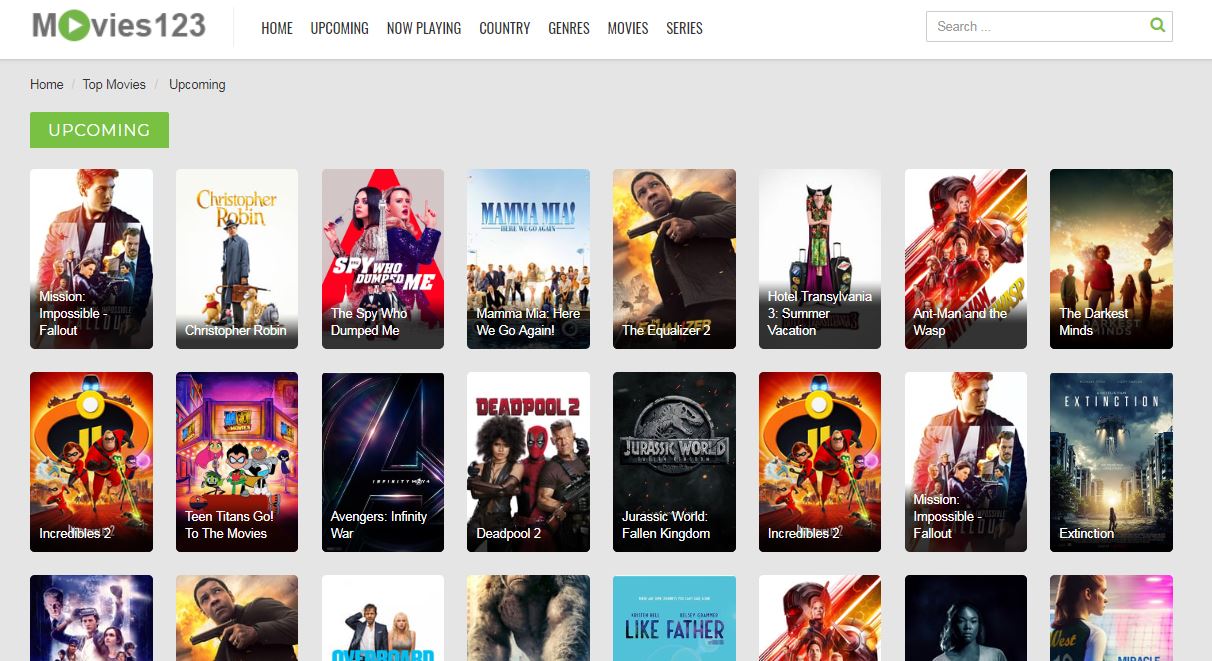Viewport: 1212px width, 661px height.
Task: Click the Movies123 logo
Action: coord(118,26)
